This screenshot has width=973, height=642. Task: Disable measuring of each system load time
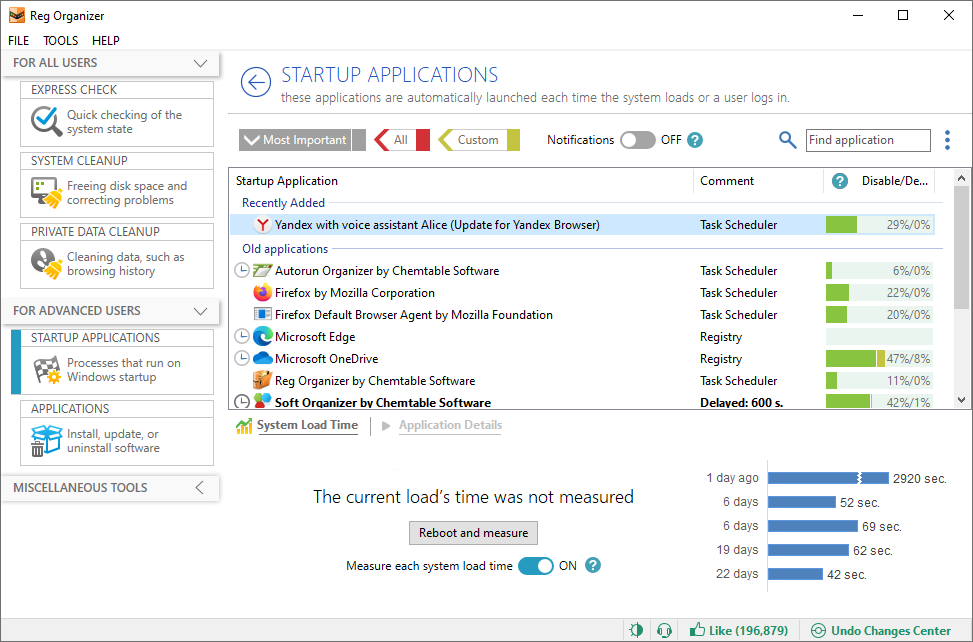[536, 565]
